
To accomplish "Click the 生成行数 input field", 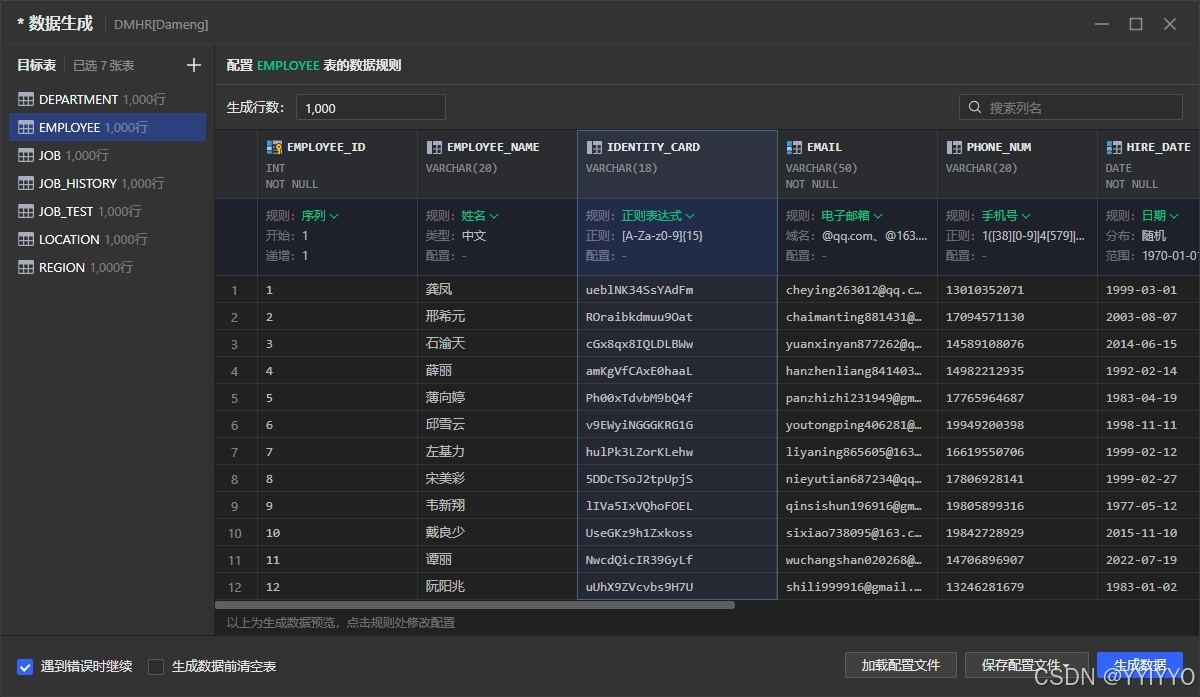I will click(x=370, y=107).
